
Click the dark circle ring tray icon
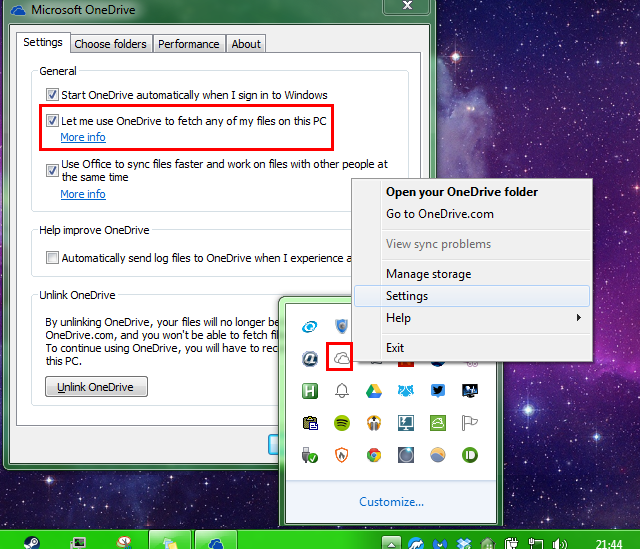(x=406, y=455)
